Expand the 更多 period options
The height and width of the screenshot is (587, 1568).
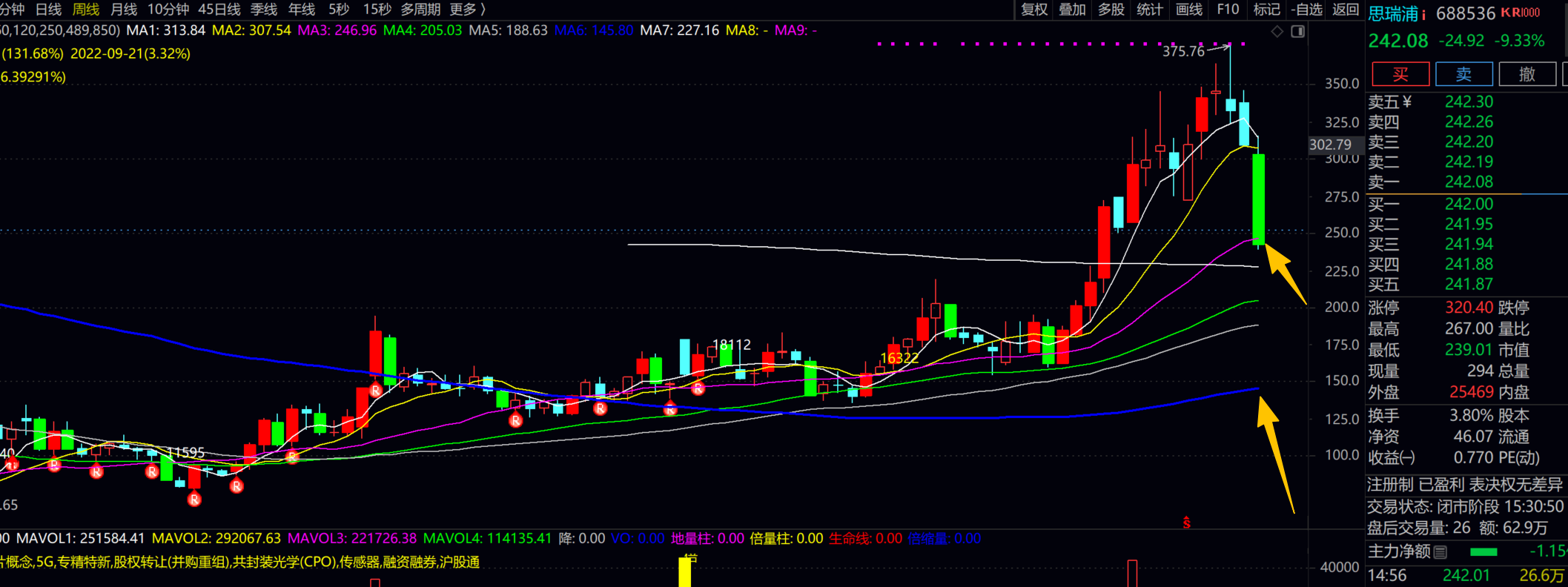[x=467, y=10]
